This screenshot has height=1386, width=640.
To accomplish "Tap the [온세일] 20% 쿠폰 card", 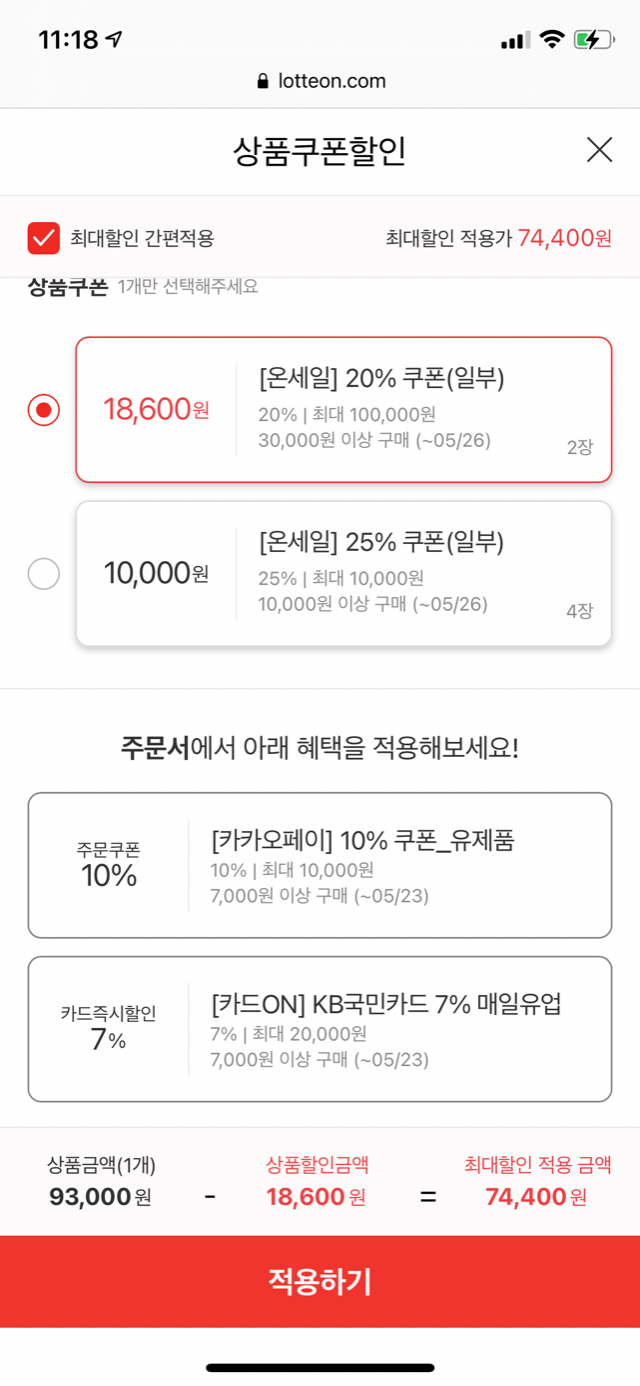I will [343, 410].
